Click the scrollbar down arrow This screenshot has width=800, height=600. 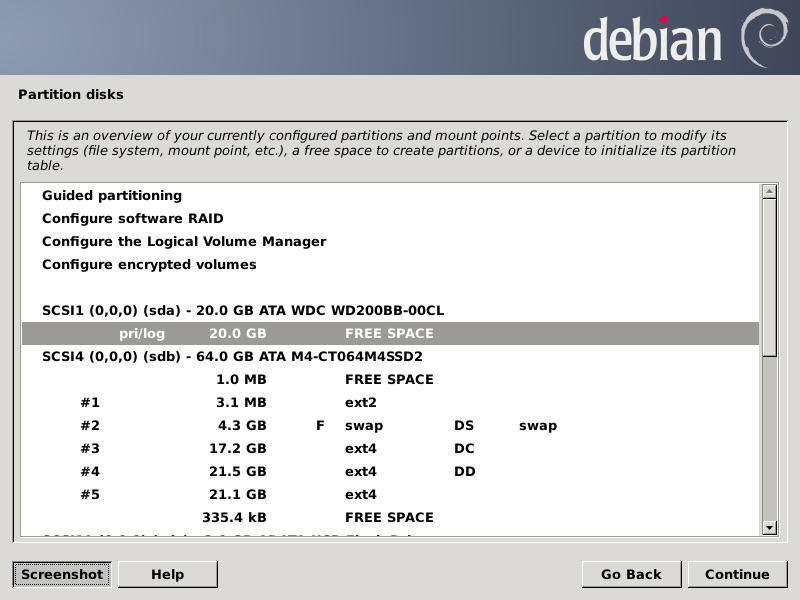coord(769,527)
